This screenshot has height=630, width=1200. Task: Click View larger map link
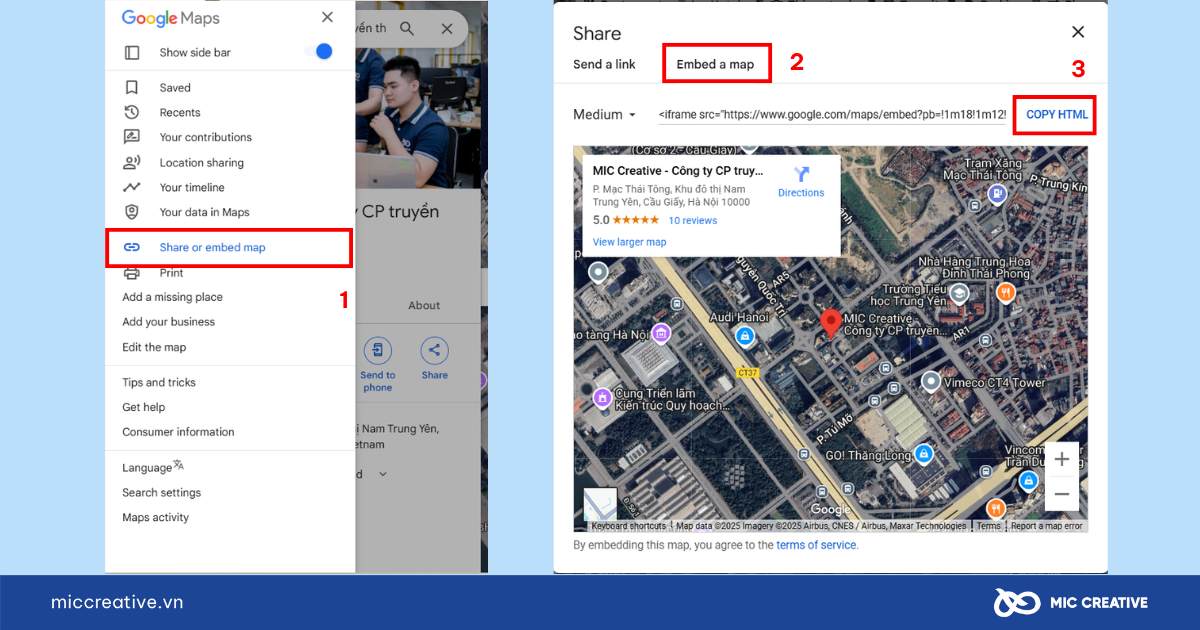coord(629,242)
